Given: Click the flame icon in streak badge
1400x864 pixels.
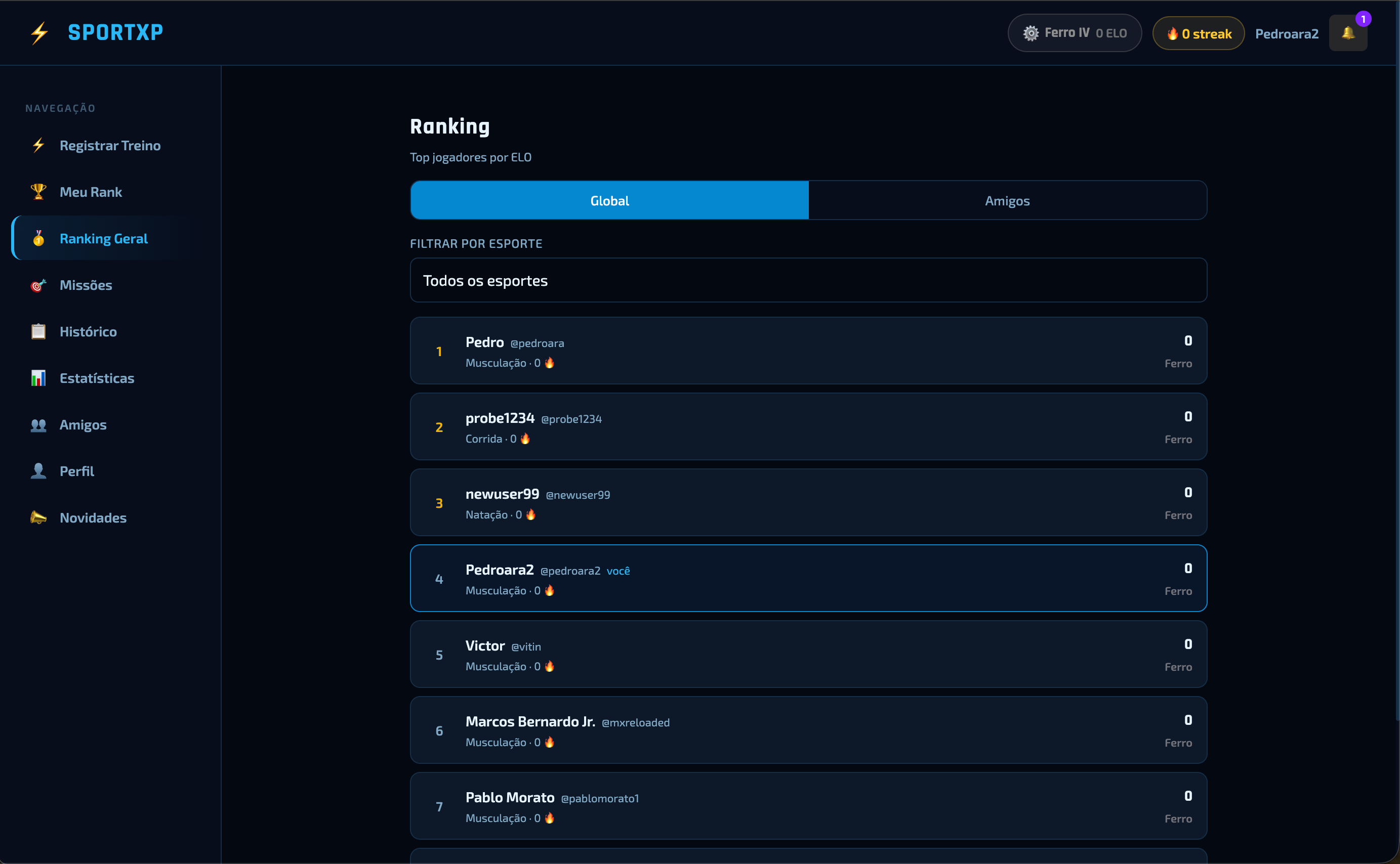Looking at the screenshot, I should click(x=1172, y=34).
